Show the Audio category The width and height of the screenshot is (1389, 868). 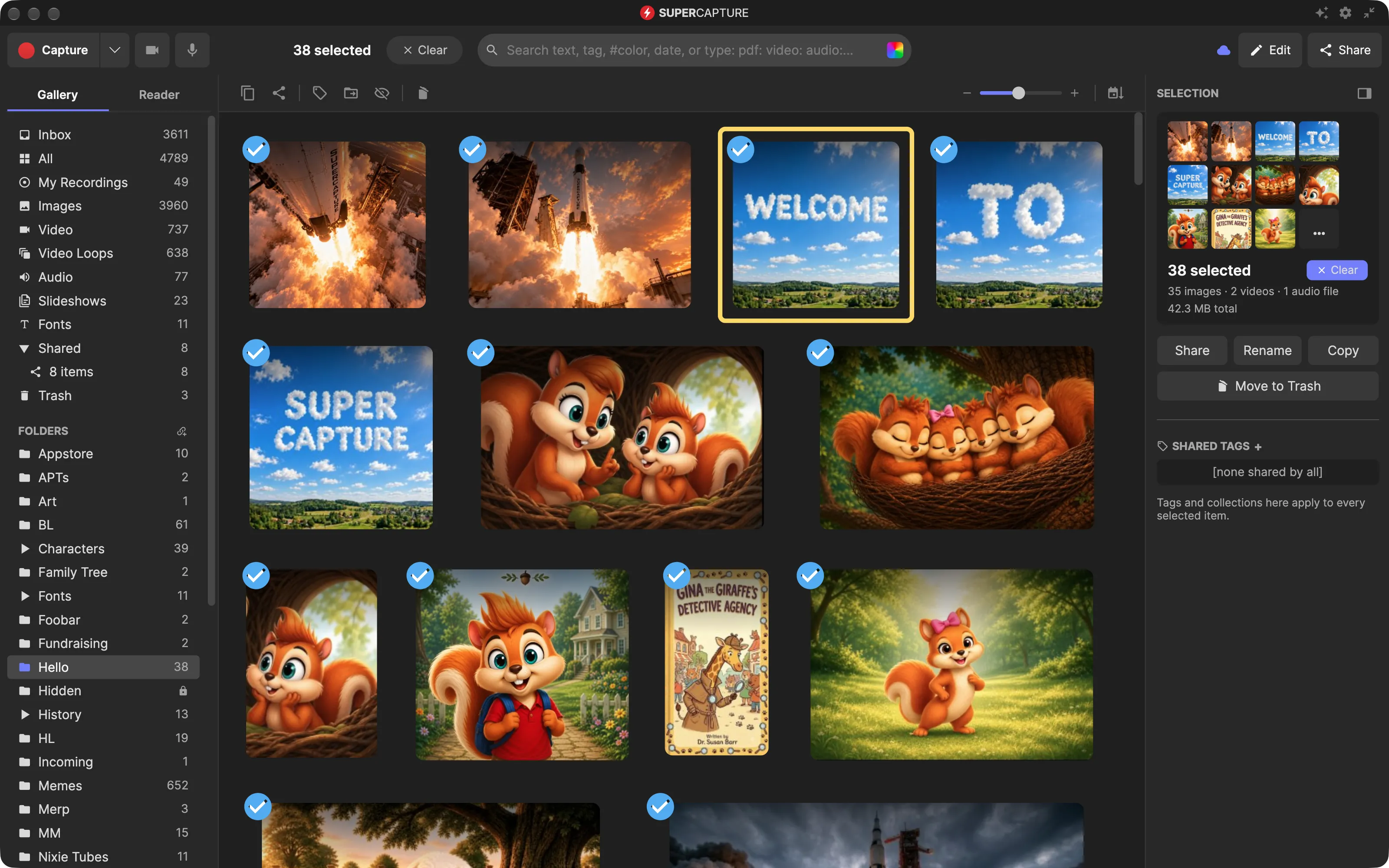pos(103,277)
